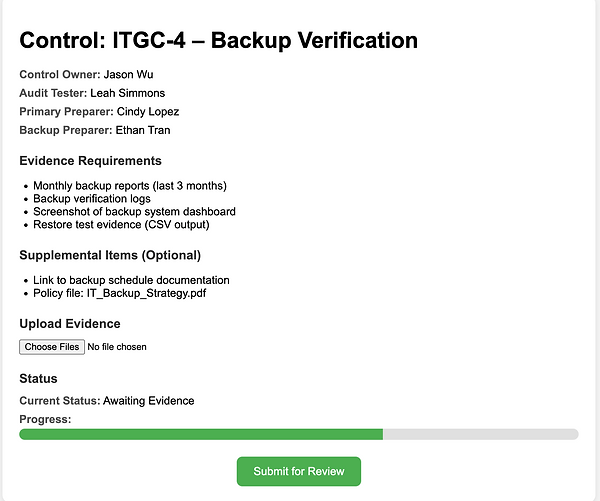600x501 pixels.
Task: Click the Progress label
Action: [x=45, y=419]
